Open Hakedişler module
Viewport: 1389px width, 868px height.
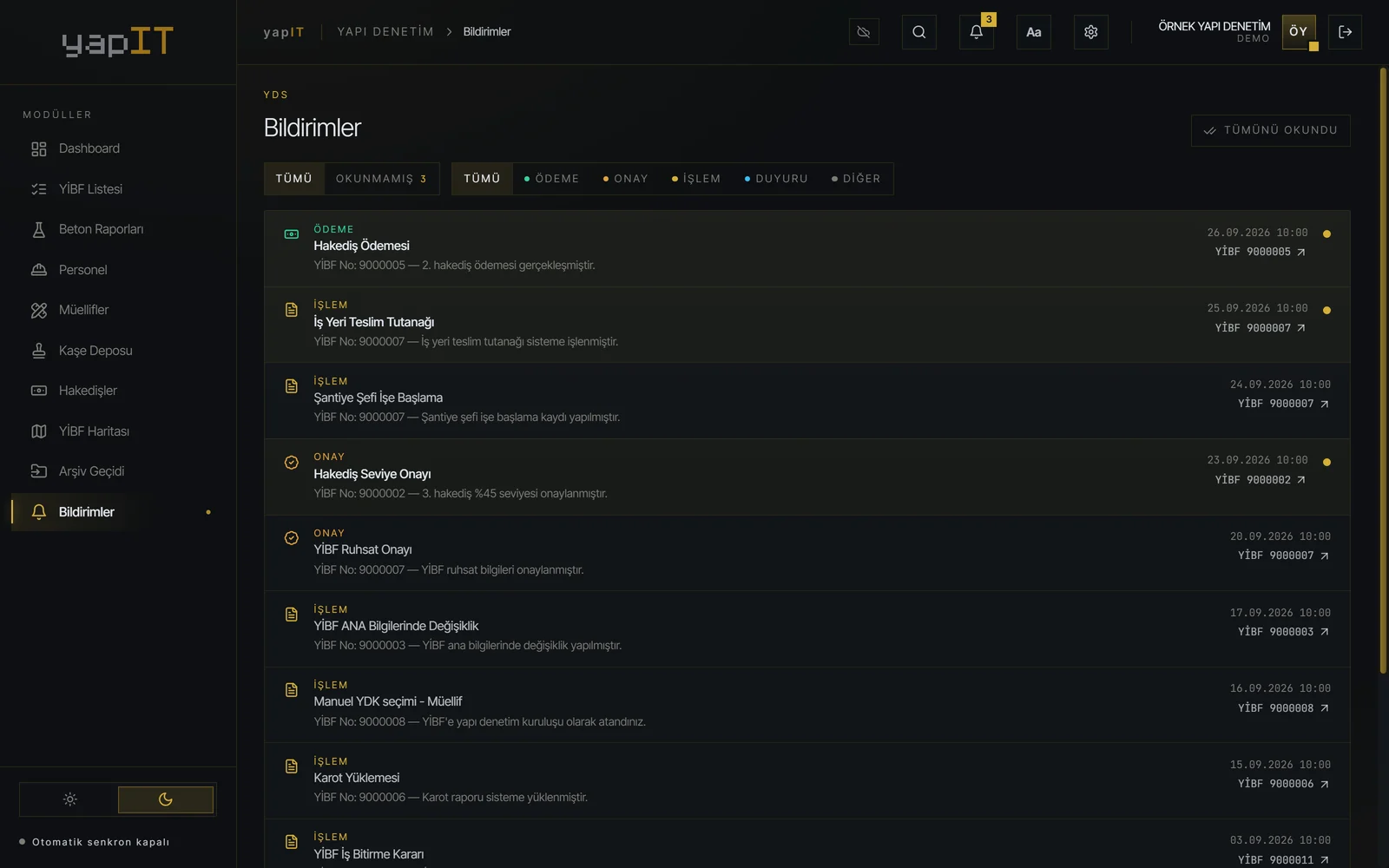click(118, 391)
